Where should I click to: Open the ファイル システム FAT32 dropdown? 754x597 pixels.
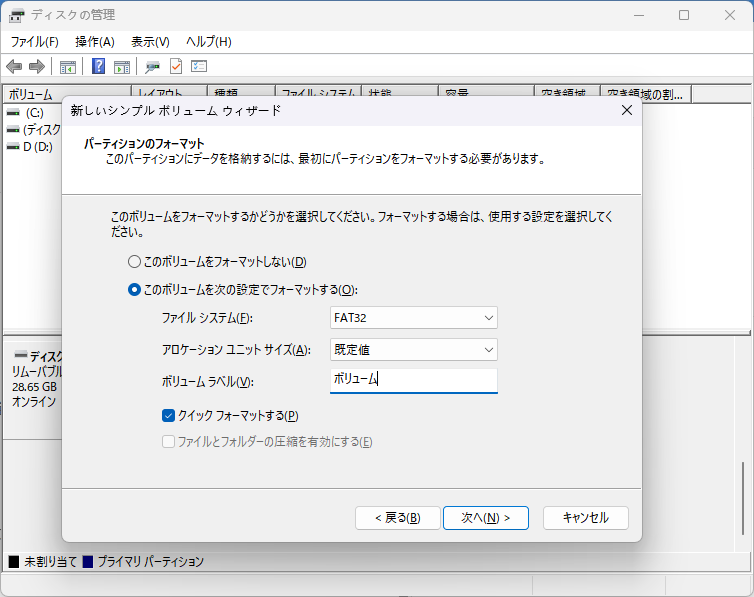(414, 318)
